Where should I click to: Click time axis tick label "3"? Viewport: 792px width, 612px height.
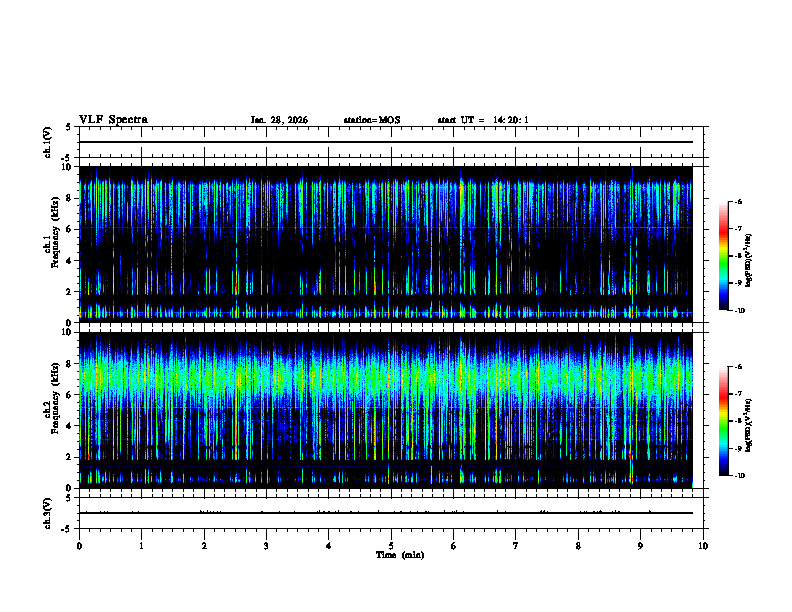266,546
